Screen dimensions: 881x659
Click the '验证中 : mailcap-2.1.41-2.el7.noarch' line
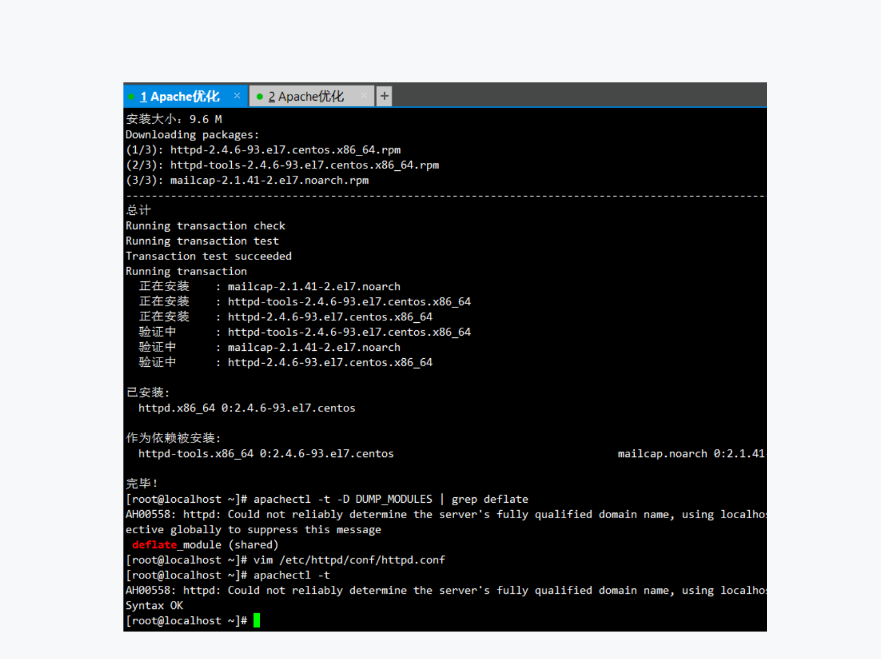pos(270,347)
